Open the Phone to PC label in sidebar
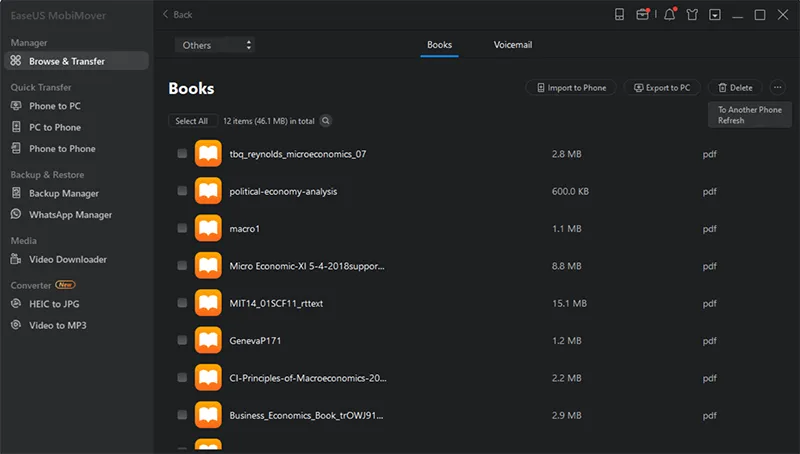 coord(55,106)
